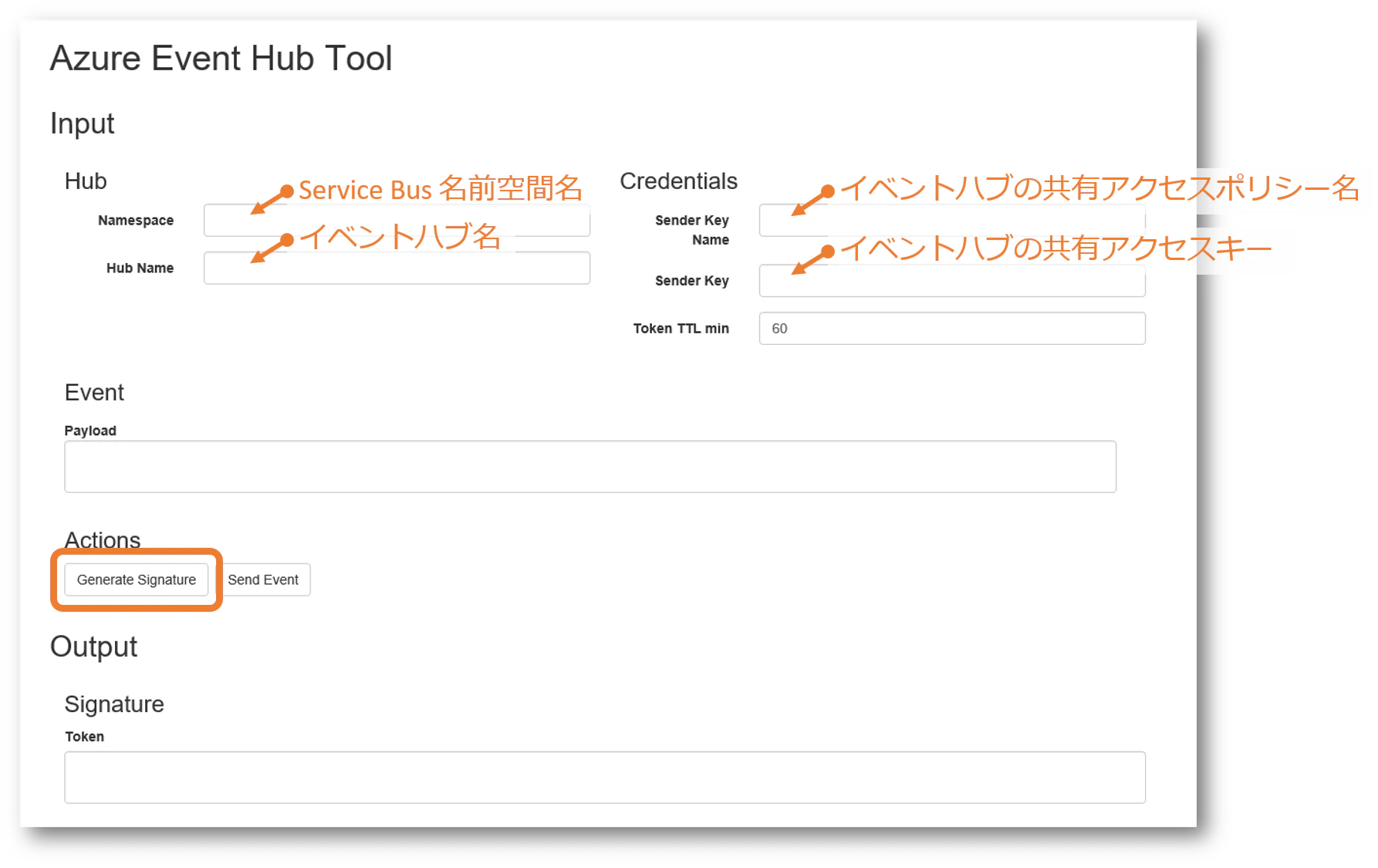Select the Token TTL min field
The image size is (1378, 868).
(952, 328)
